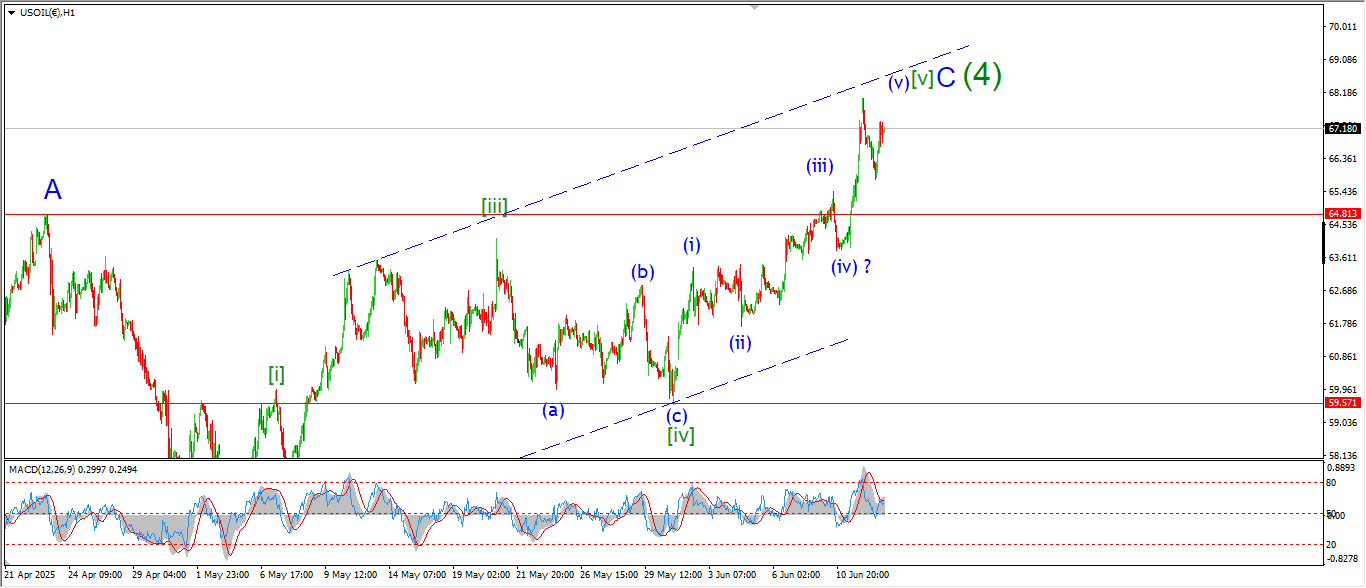Click the red 59.571 price level tag

click(1342, 403)
